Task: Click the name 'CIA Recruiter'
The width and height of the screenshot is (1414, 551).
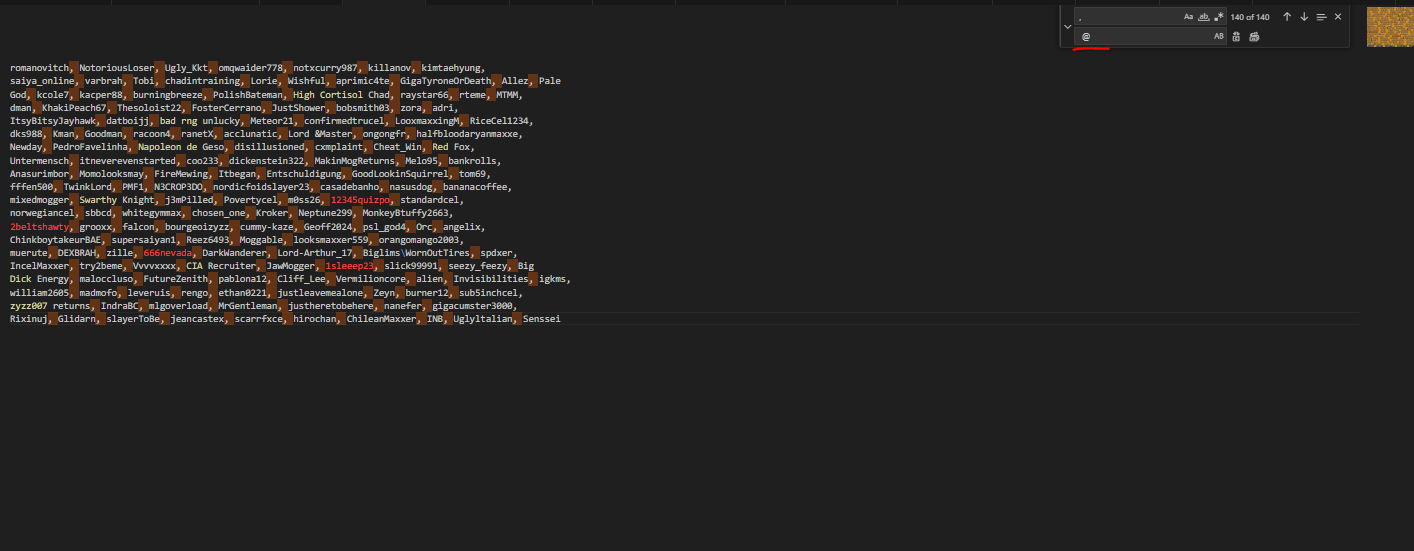Action: pos(222,266)
